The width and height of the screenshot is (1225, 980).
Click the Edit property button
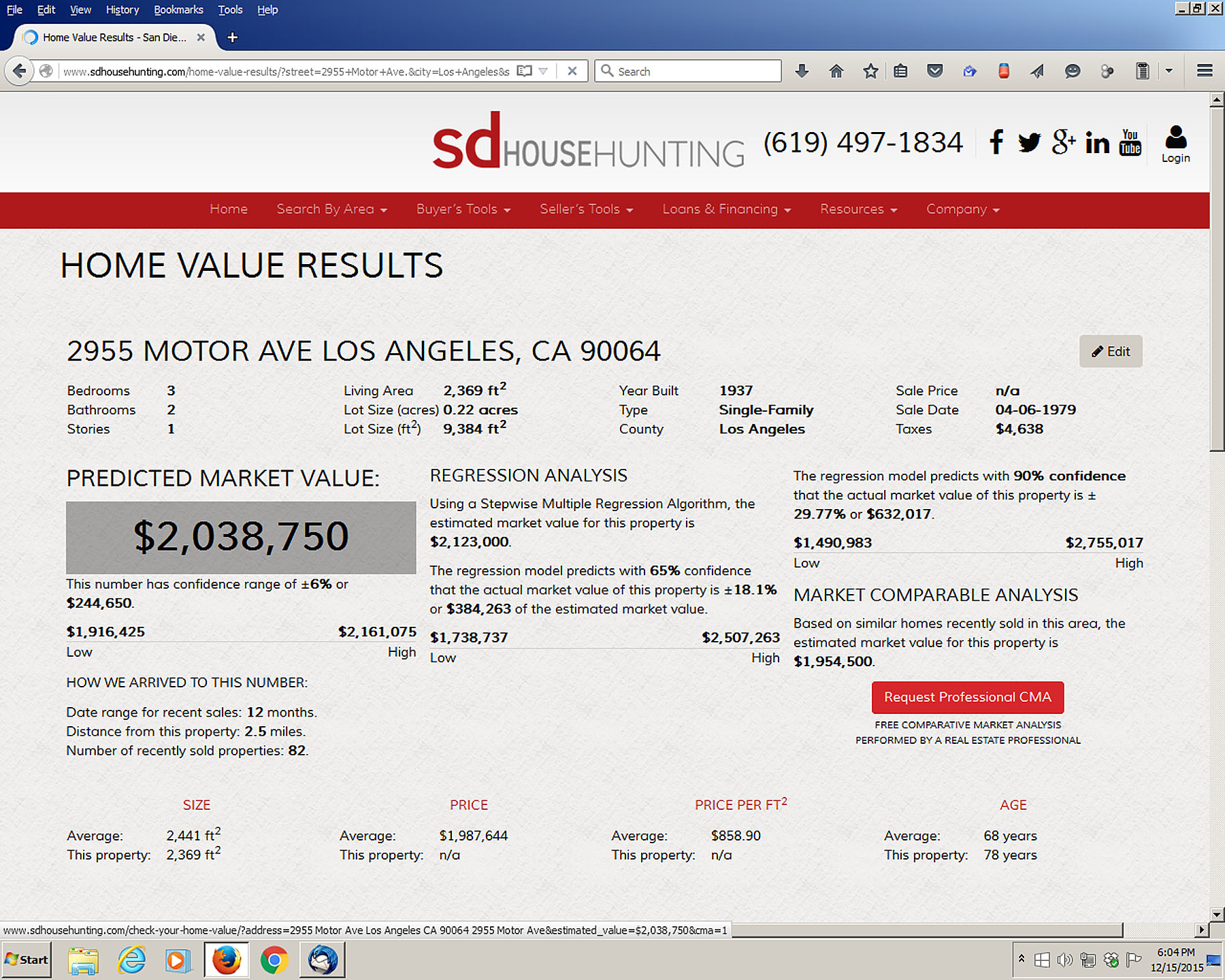pos(1111,351)
